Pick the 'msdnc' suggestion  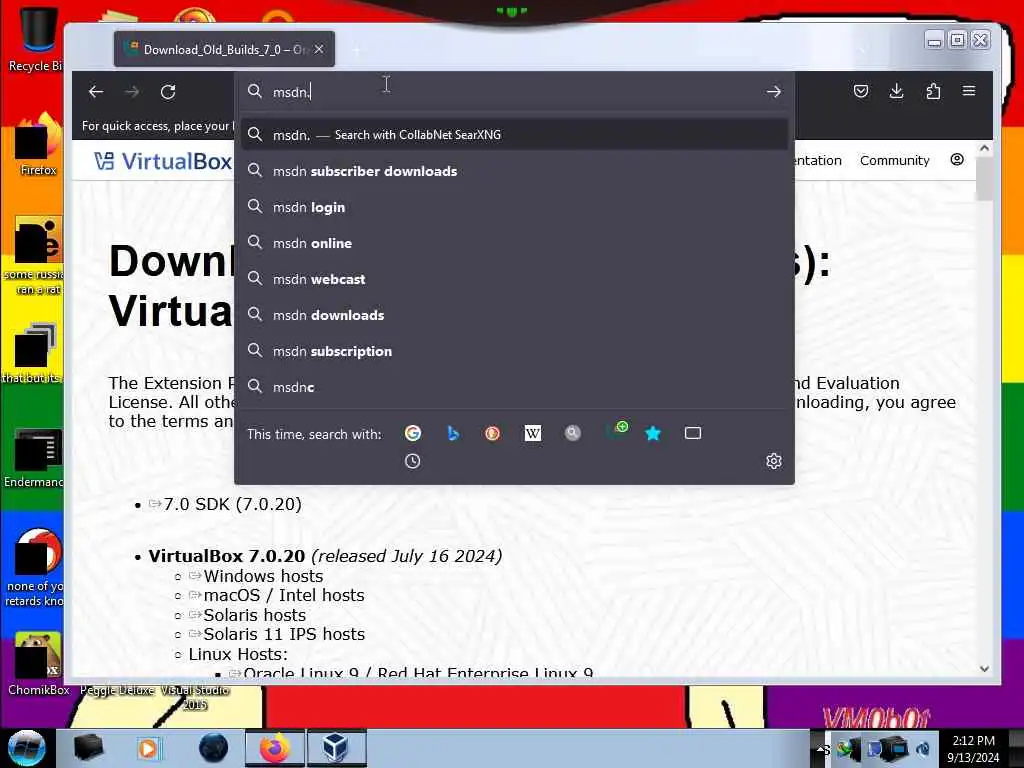pyautogui.click(x=515, y=387)
